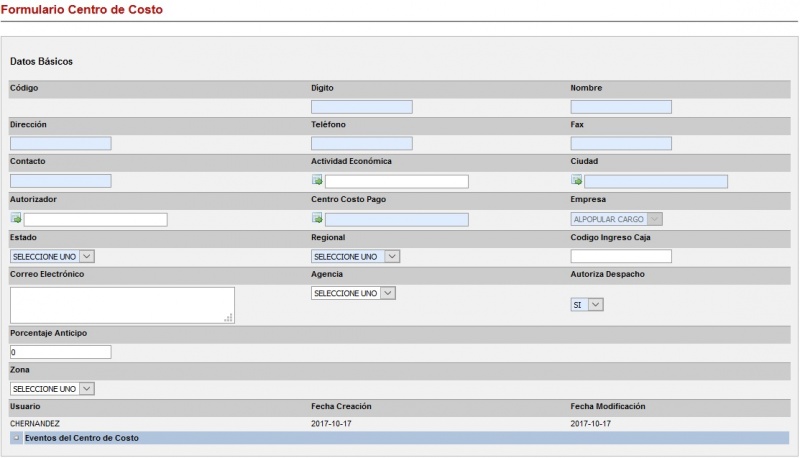Screen dimensions: 800x458
Task: Open the Agencia dropdown
Action: point(353,293)
